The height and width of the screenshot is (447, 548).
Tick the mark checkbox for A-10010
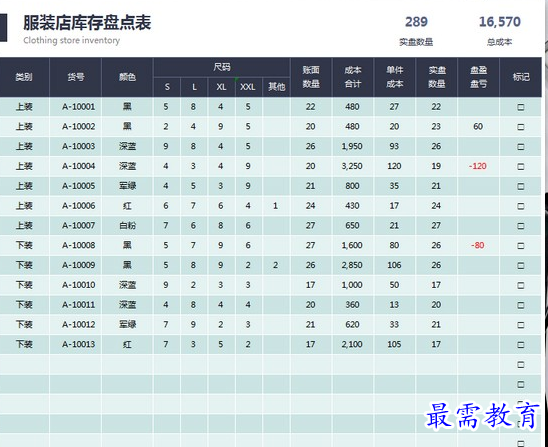click(x=520, y=286)
